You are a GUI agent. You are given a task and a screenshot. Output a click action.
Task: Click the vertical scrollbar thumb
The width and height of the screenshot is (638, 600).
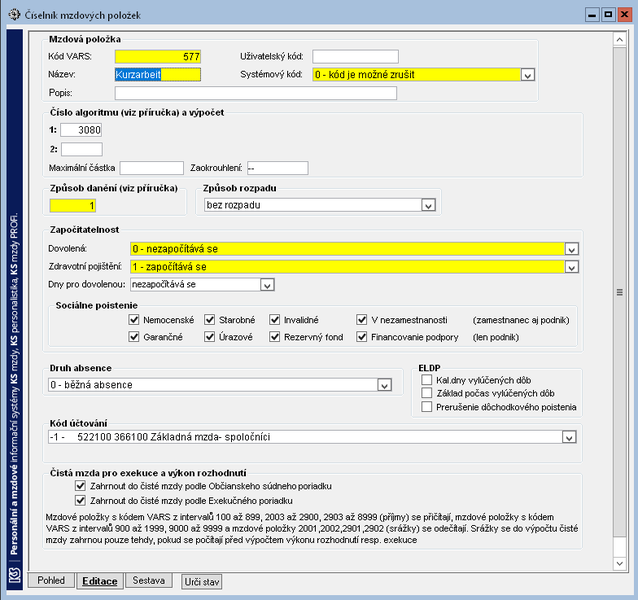(x=619, y=292)
